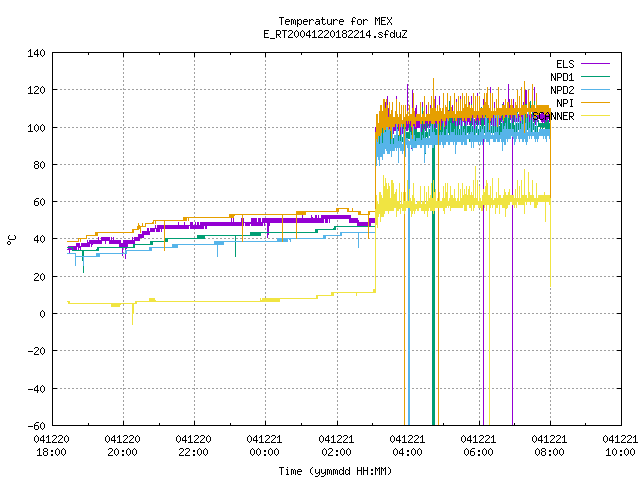Click the y-axis tick label 40
Viewport: 640px width, 480px height.
pos(39,239)
